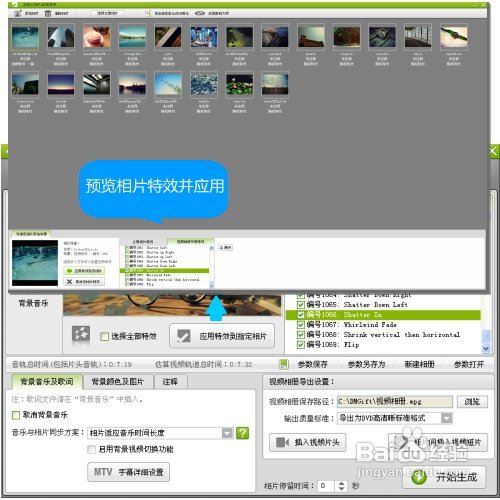Click the eye icon in top toolbar
500x500 pixels.
point(200,13)
